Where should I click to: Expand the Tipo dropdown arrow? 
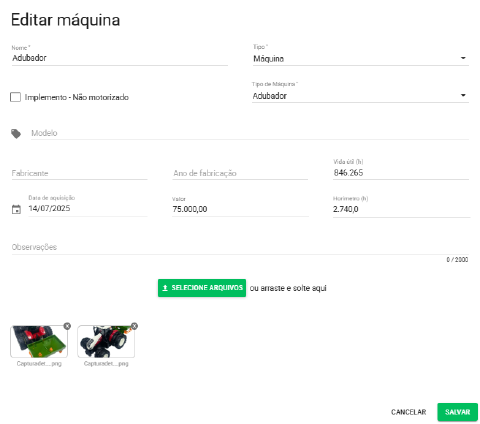pyautogui.click(x=463, y=58)
